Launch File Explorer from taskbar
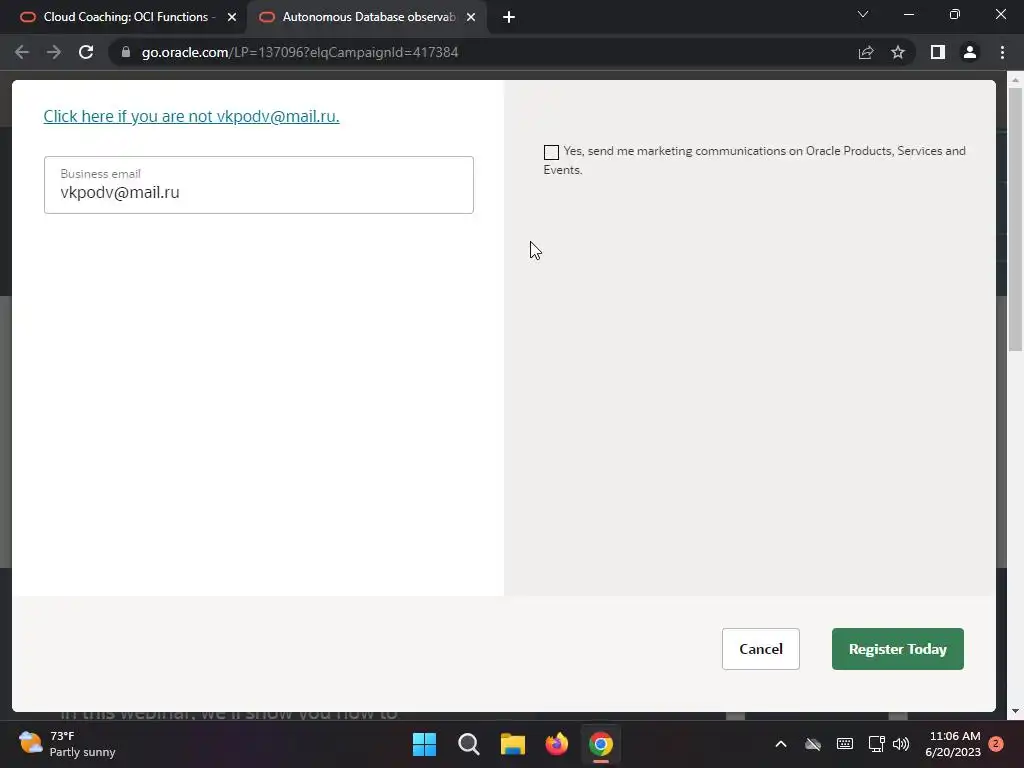 [x=513, y=744]
